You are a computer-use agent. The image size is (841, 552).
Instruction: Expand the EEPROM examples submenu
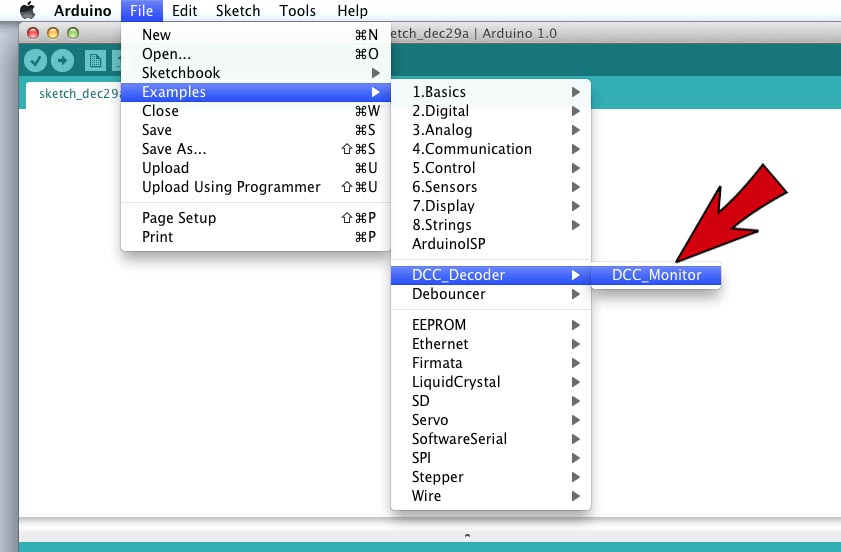[x=491, y=325]
